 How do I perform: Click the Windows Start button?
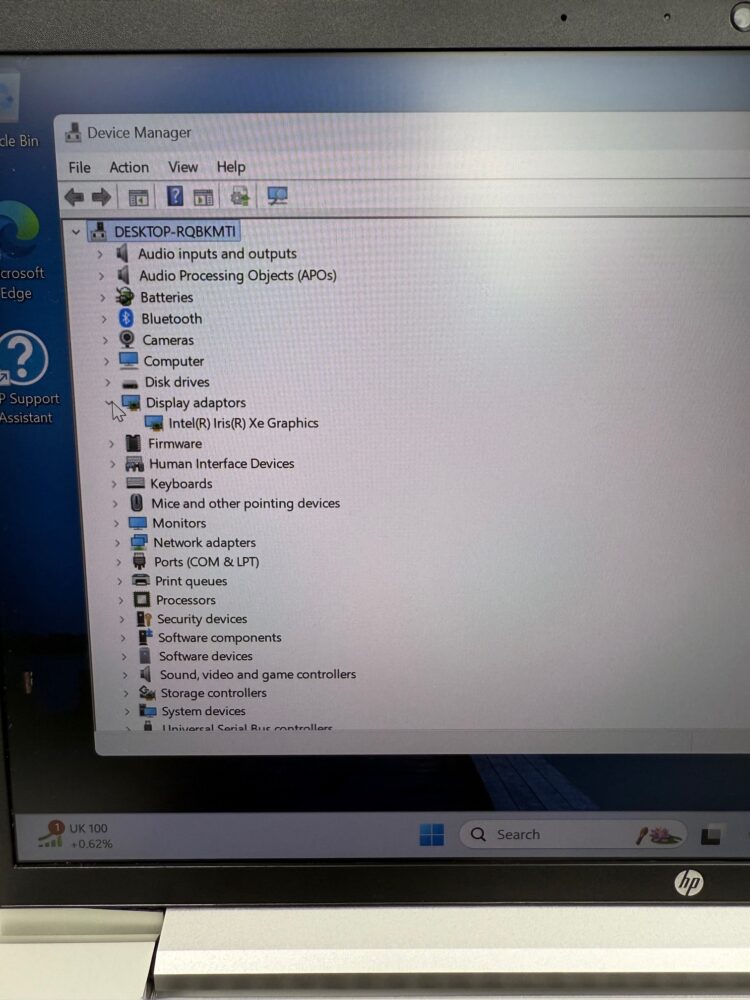point(432,834)
